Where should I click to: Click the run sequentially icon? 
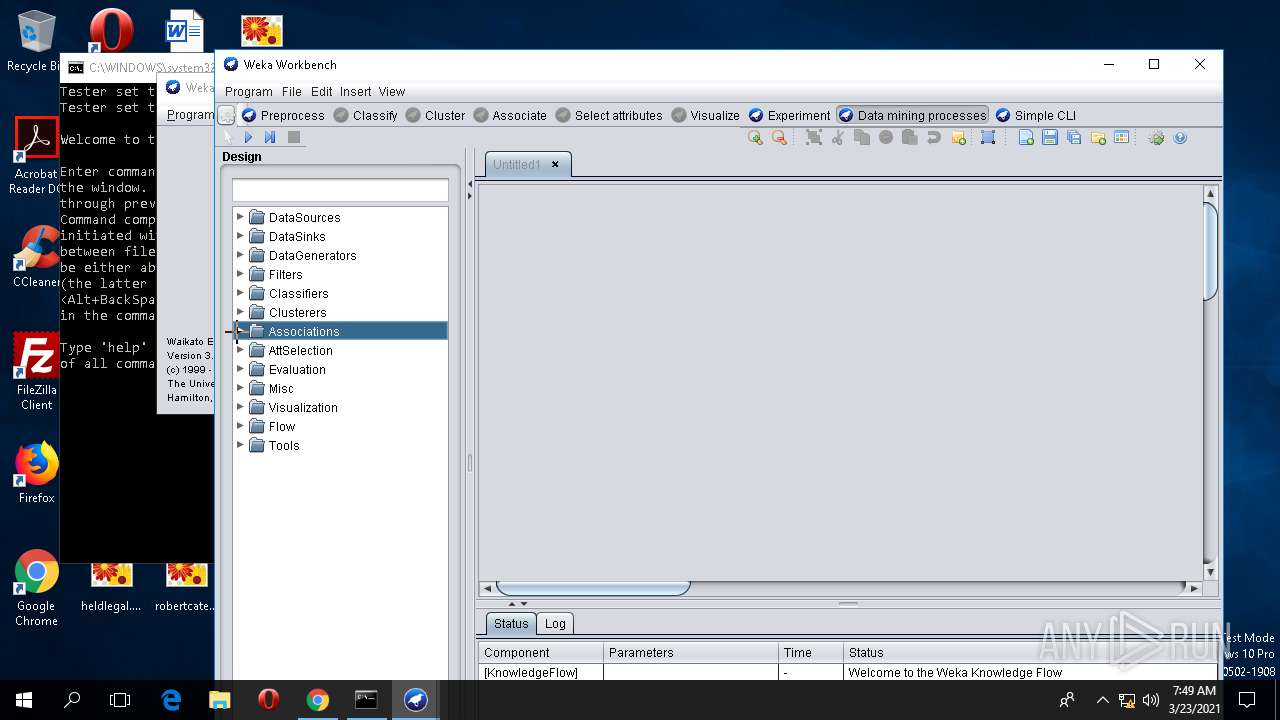click(270, 137)
